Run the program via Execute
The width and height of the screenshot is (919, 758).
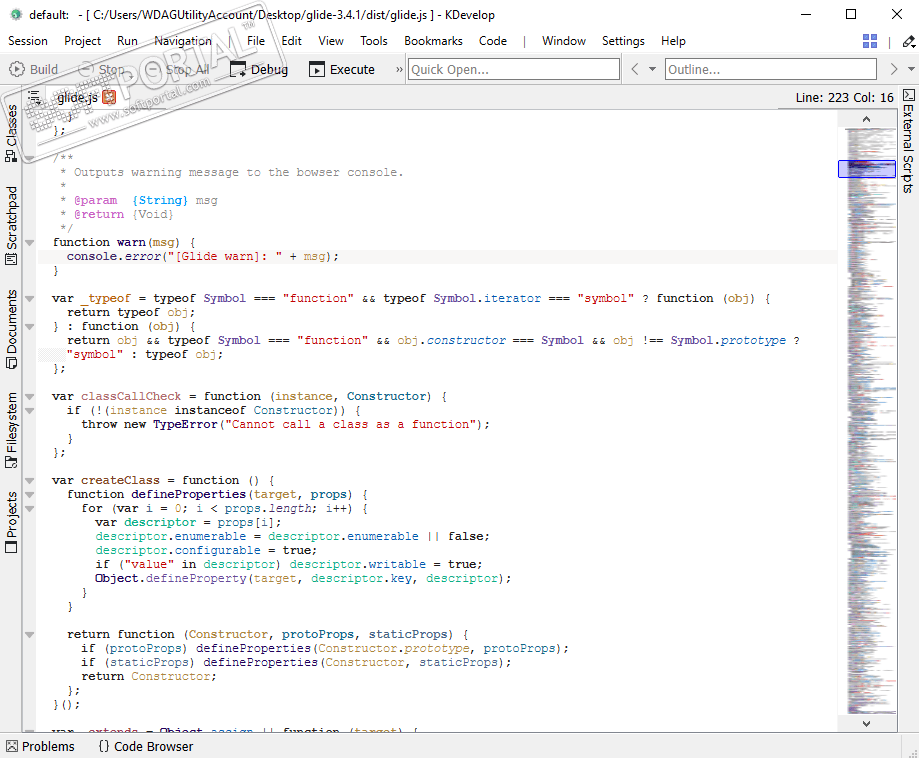pos(342,69)
